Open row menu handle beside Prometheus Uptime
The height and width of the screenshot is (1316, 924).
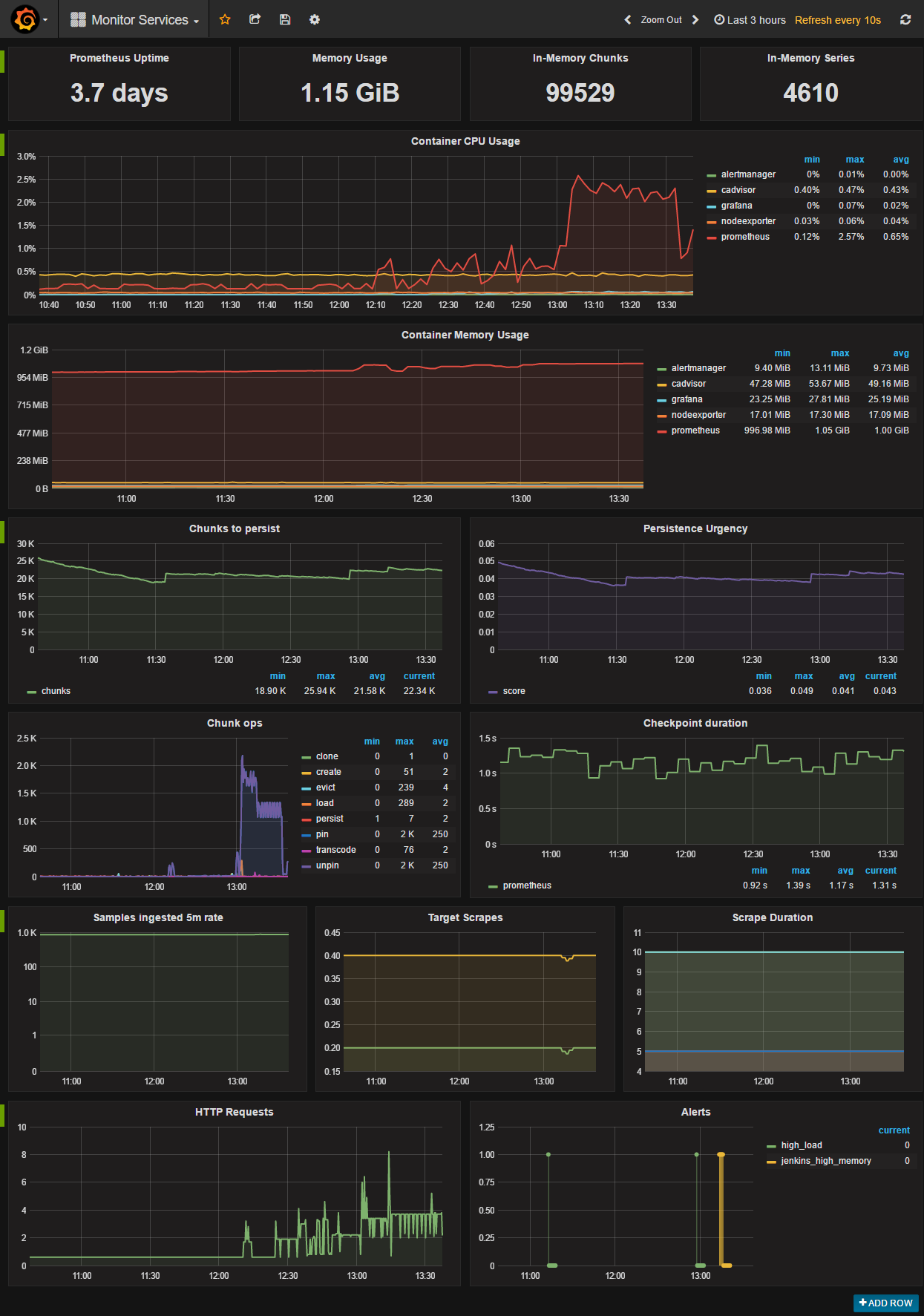click(x=2, y=62)
